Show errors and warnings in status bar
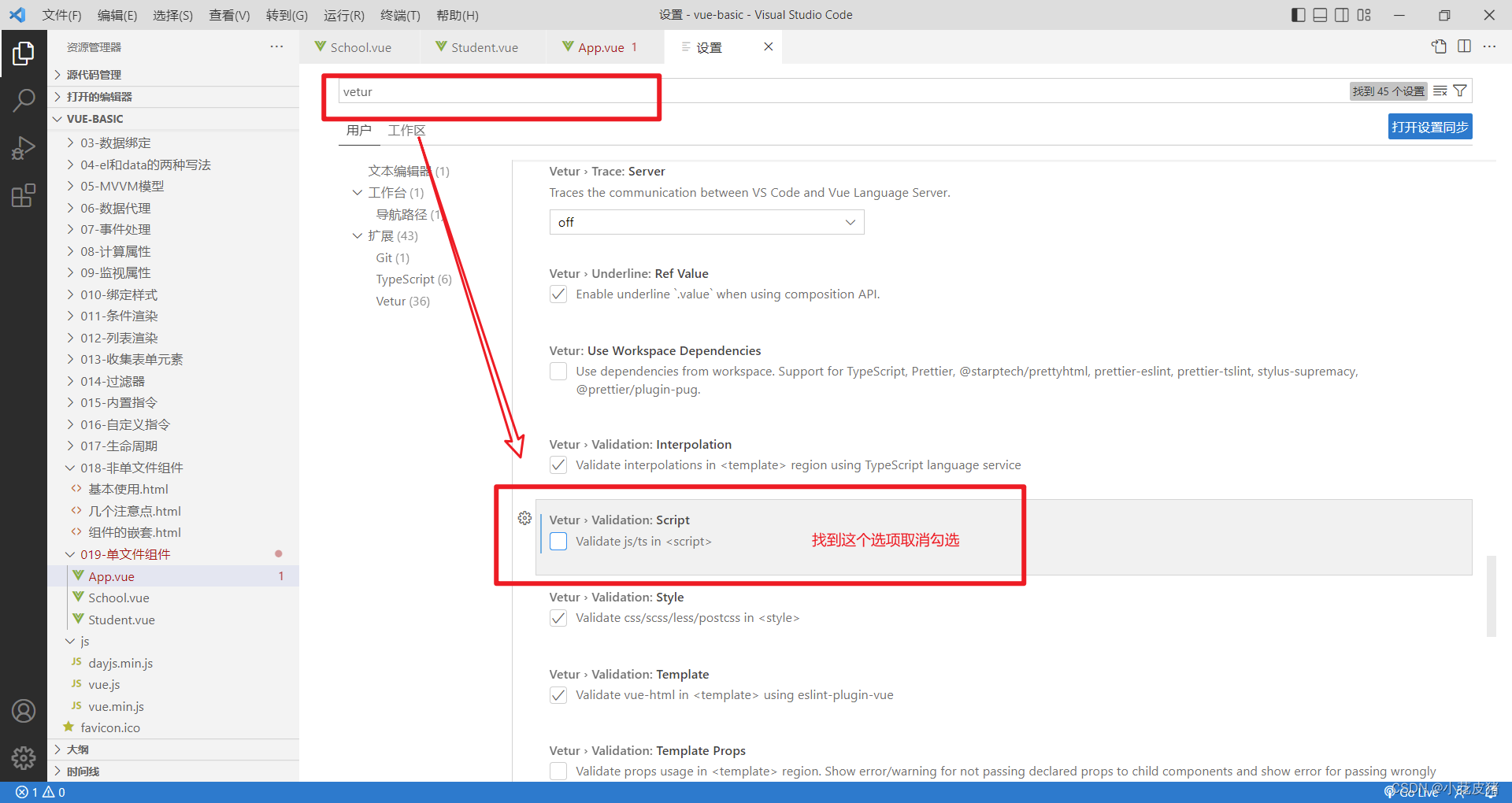The width and height of the screenshot is (1512, 803). coord(41,792)
